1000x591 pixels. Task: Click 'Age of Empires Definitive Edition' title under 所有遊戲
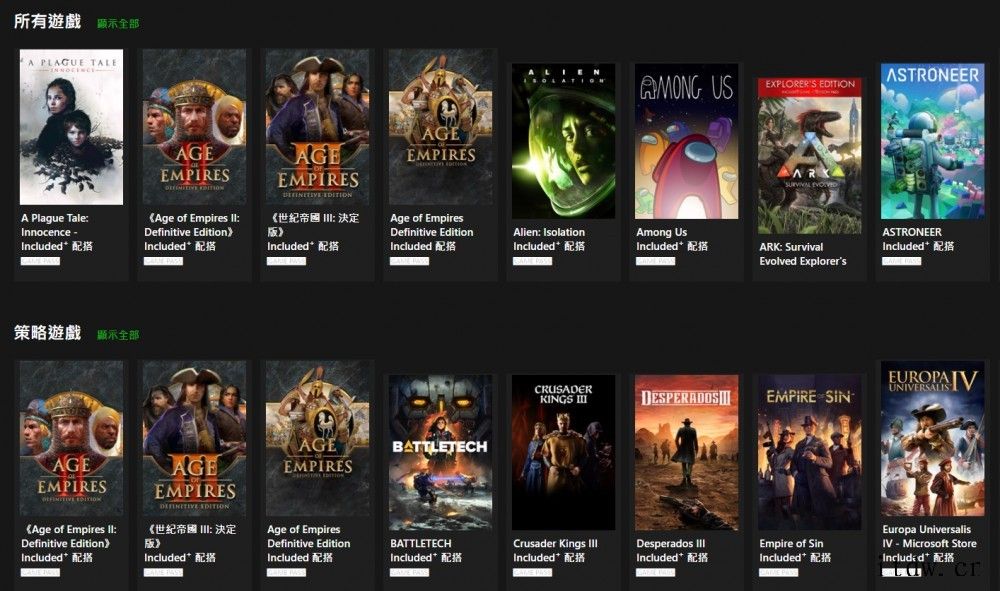(x=432, y=225)
